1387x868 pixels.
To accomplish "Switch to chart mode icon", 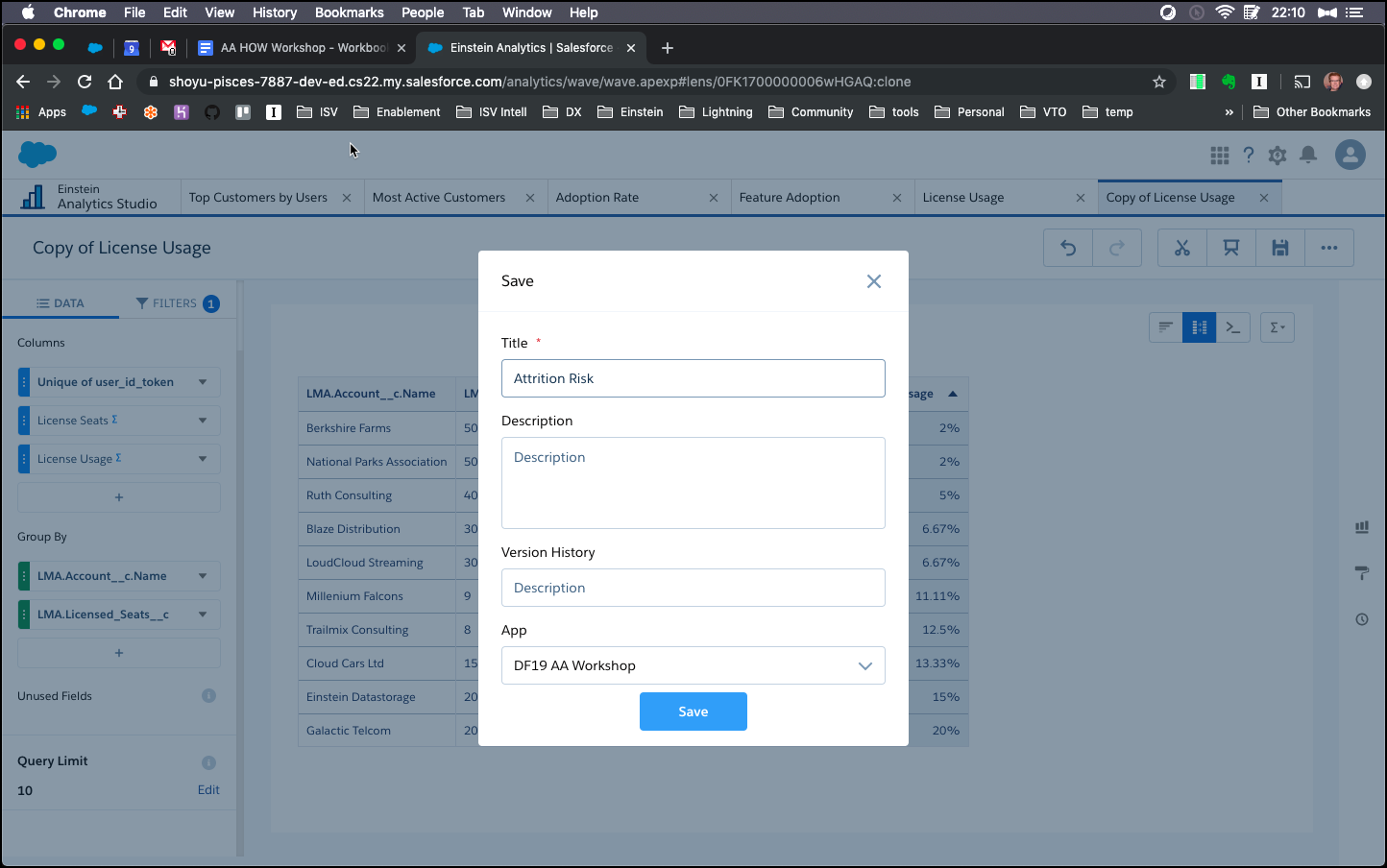I will [x=1165, y=327].
